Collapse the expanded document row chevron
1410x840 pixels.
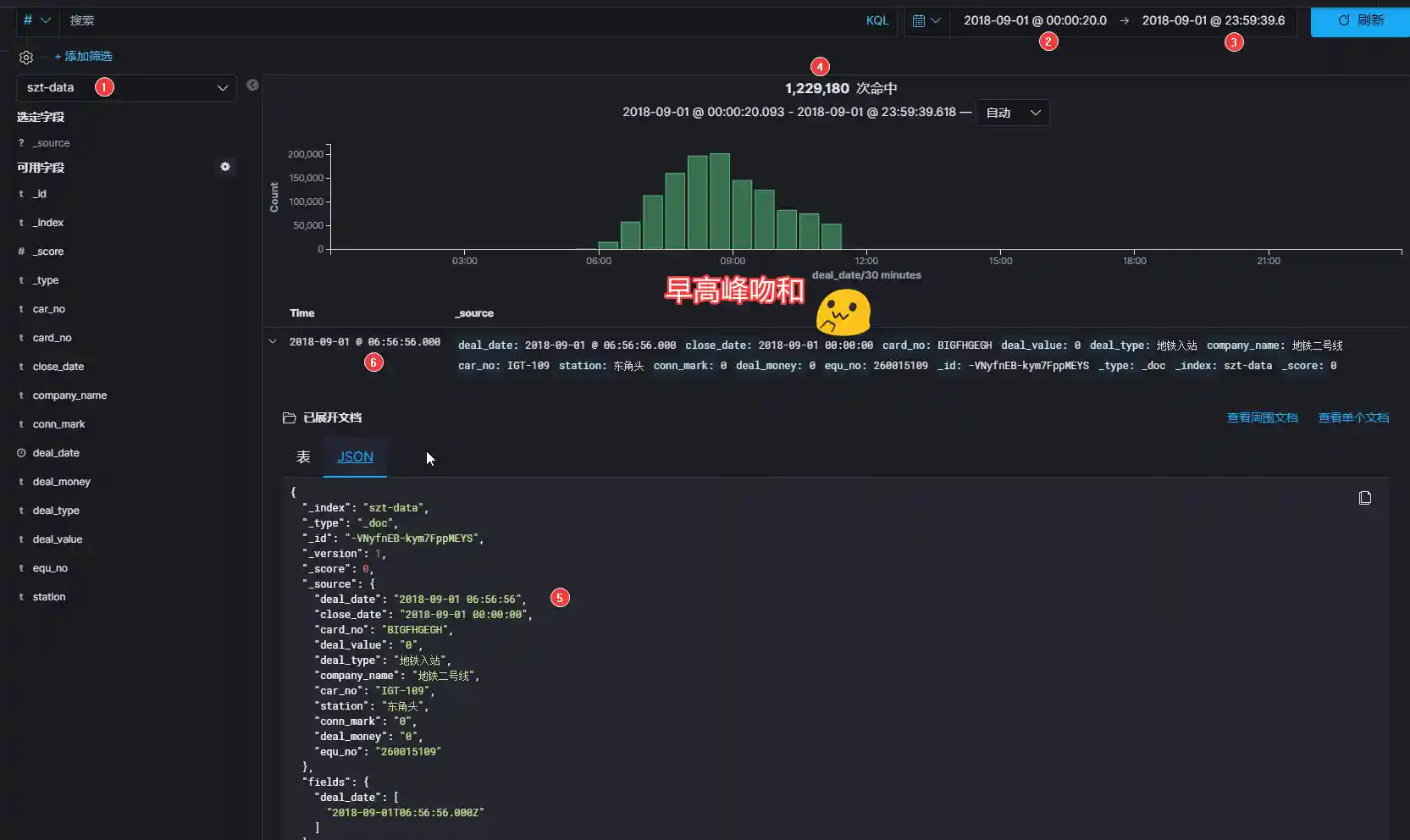pyautogui.click(x=273, y=342)
